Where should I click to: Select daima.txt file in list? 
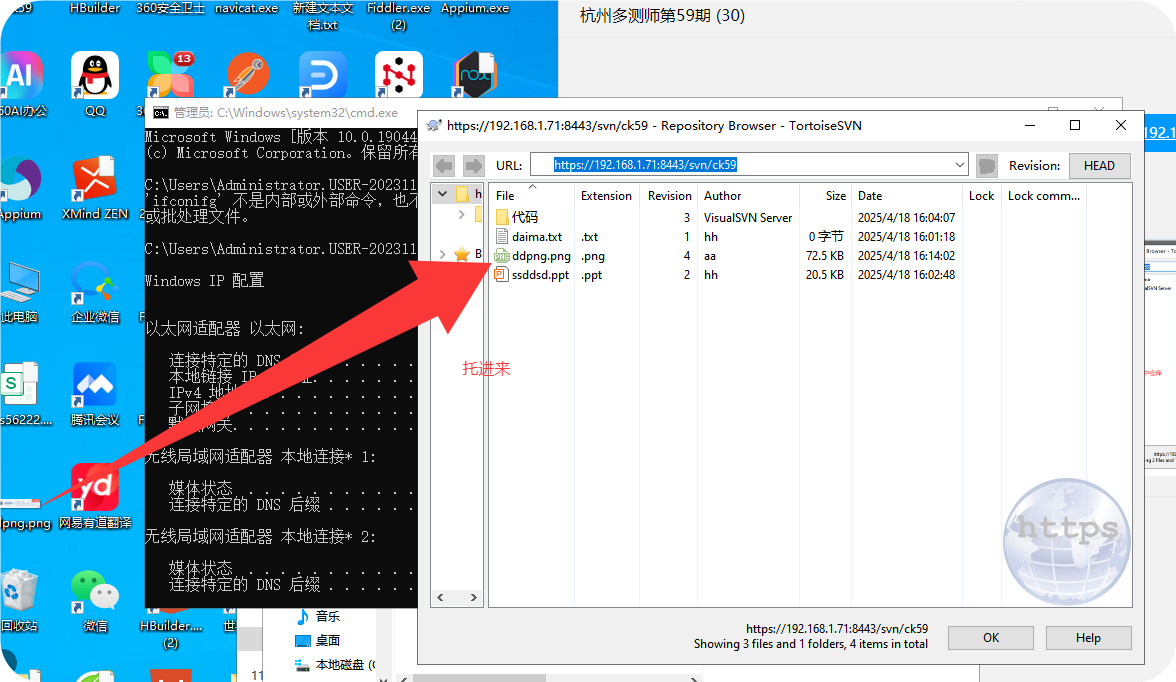click(537, 236)
